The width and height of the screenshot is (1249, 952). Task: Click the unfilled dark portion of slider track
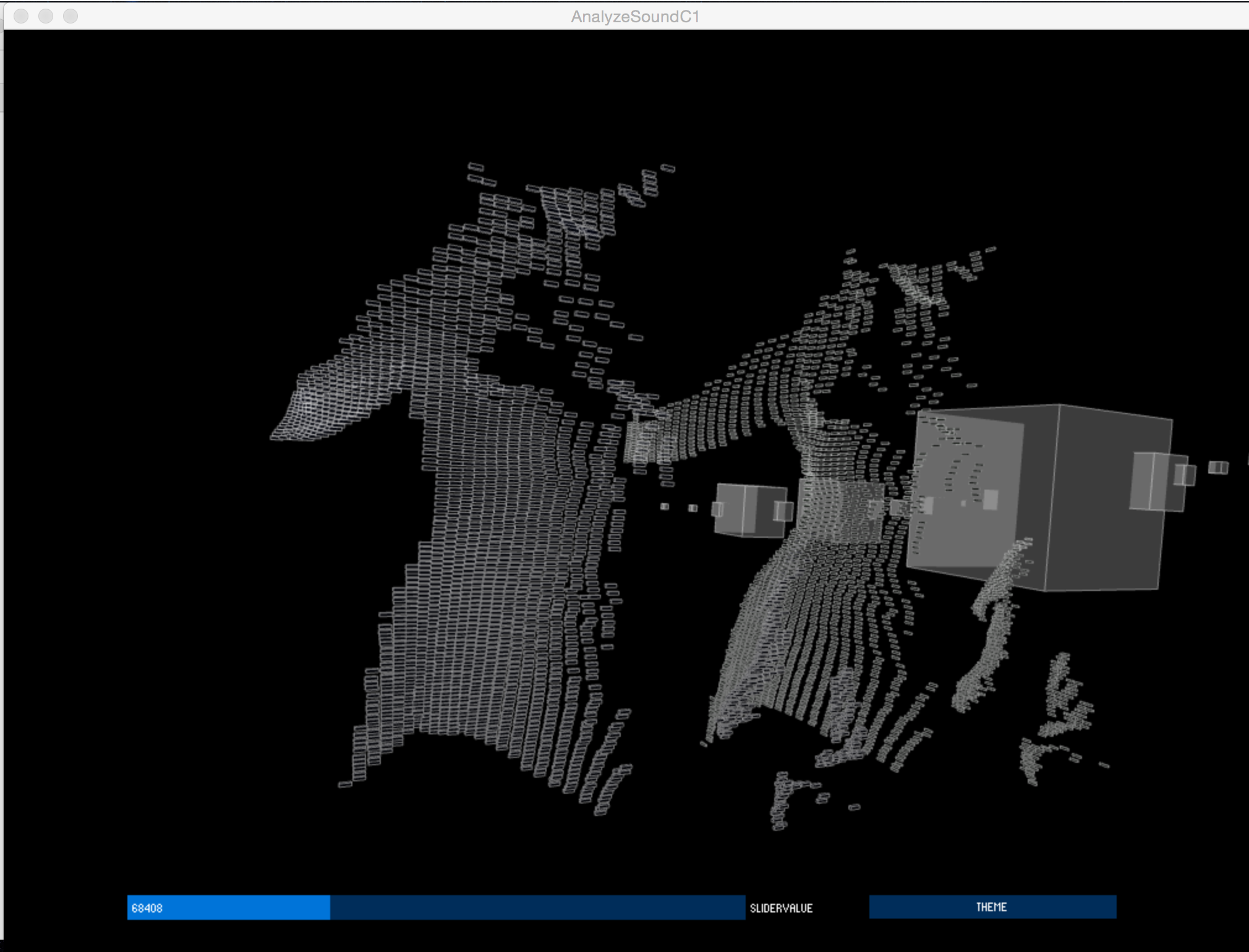click(x=537, y=907)
